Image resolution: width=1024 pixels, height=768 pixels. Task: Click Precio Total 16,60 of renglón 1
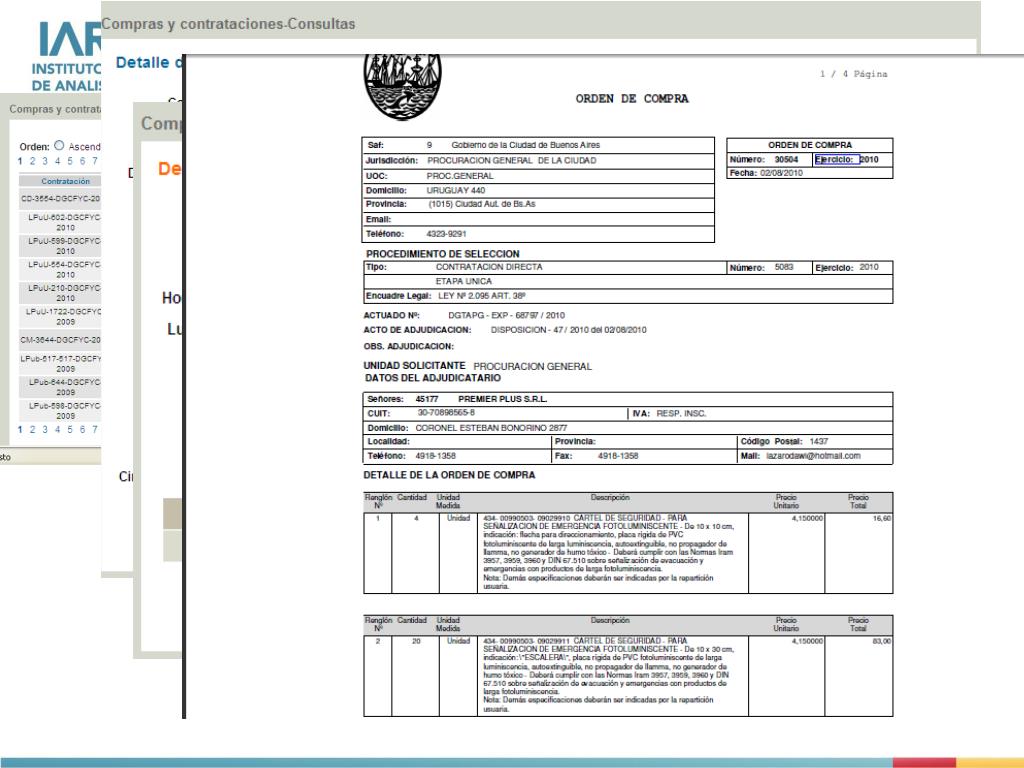click(x=882, y=519)
